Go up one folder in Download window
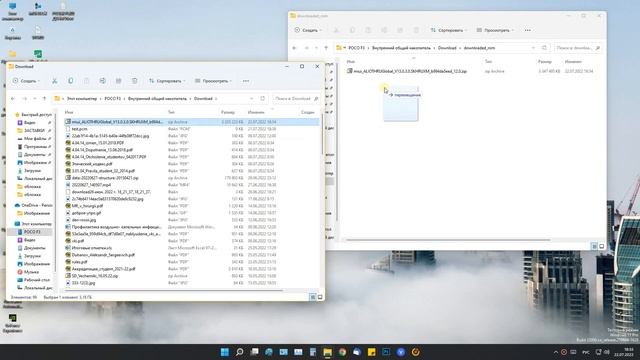 click(44, 99)
